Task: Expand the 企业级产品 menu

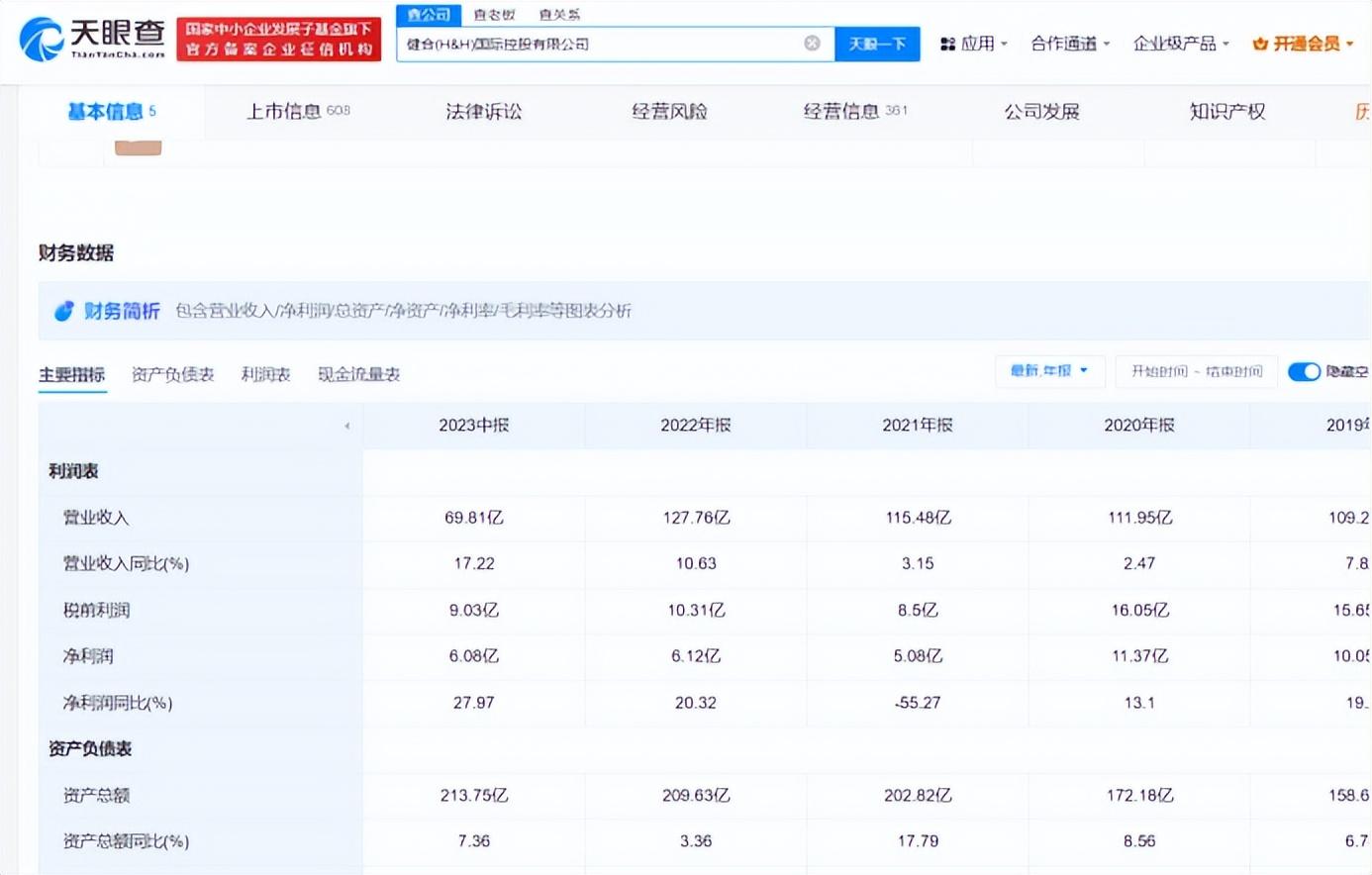Action: [1180, 44]
